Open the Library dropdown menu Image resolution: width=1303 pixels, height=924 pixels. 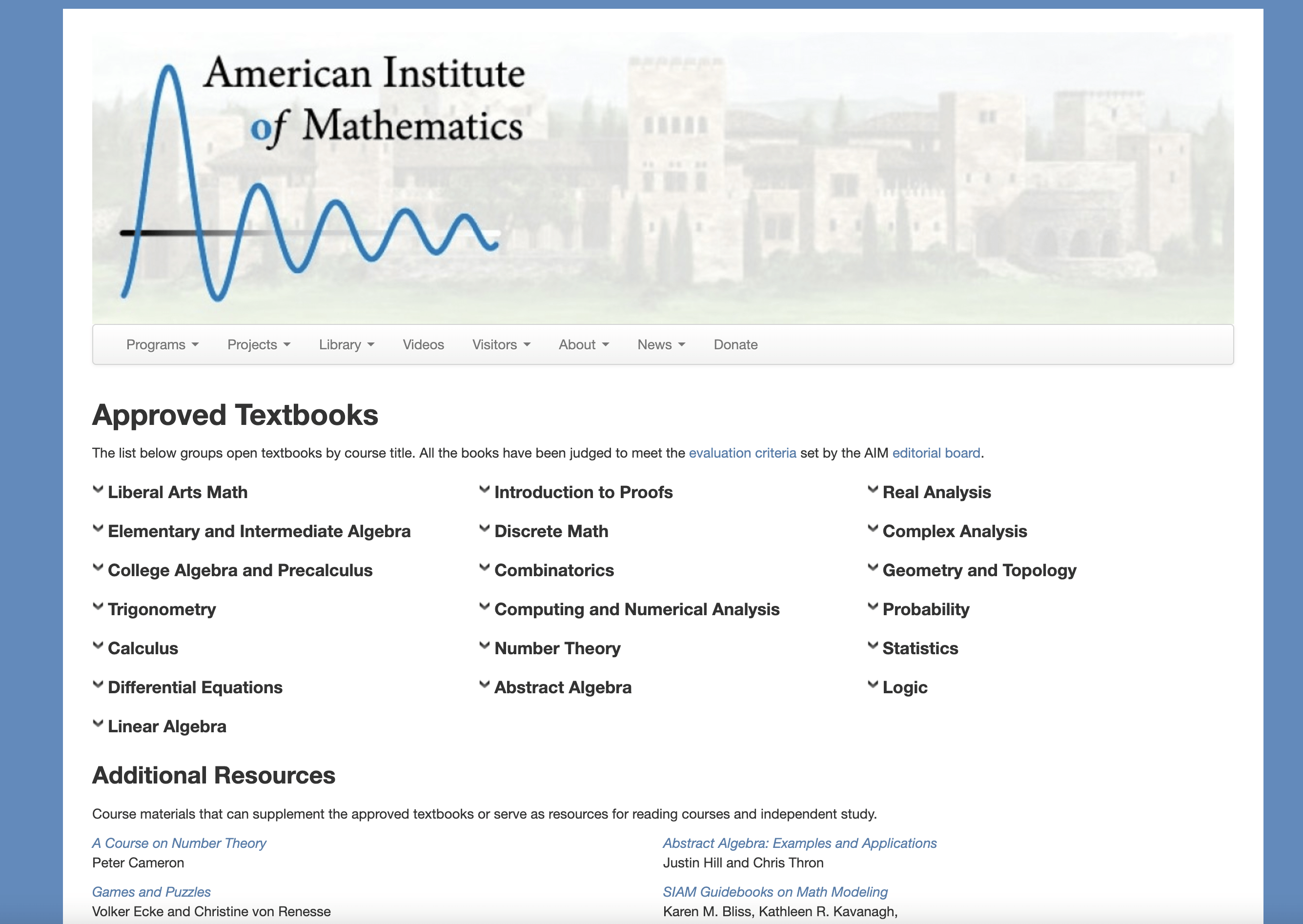point(346,345)
